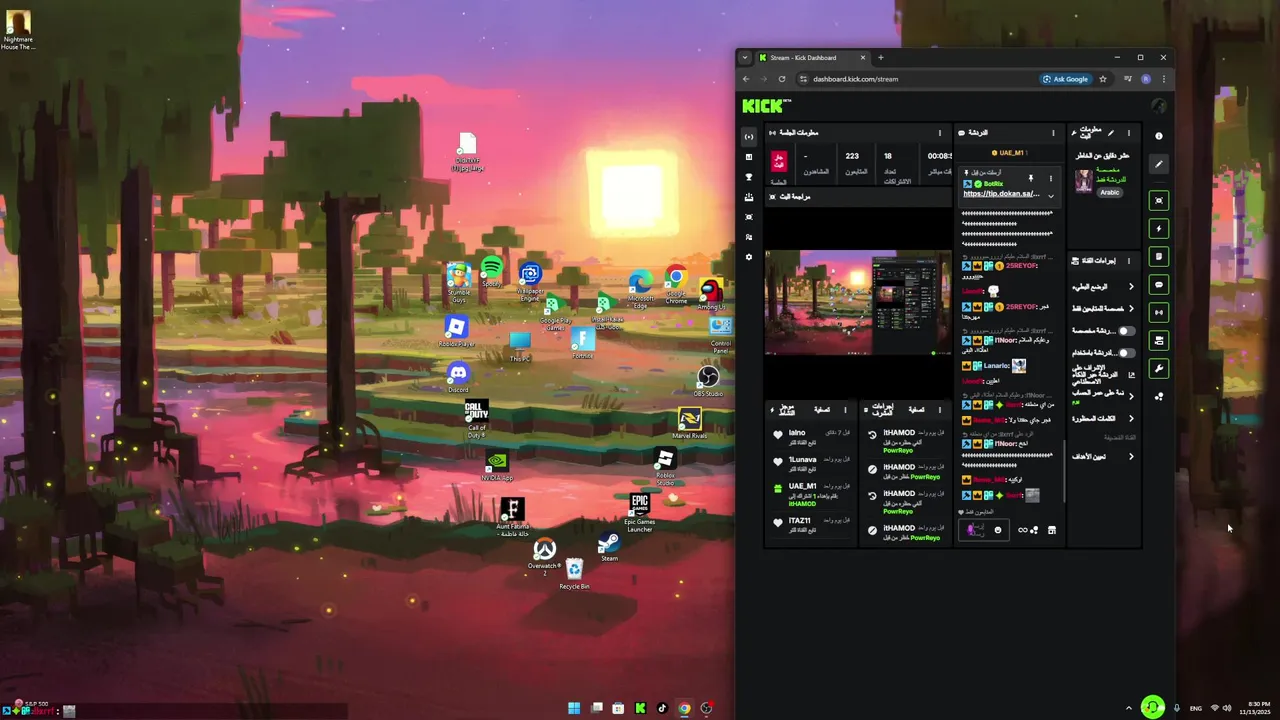Toggle second channel actions chat switch
Viewport: 1280px width, 720px height.
click(x=1127, y=353)
